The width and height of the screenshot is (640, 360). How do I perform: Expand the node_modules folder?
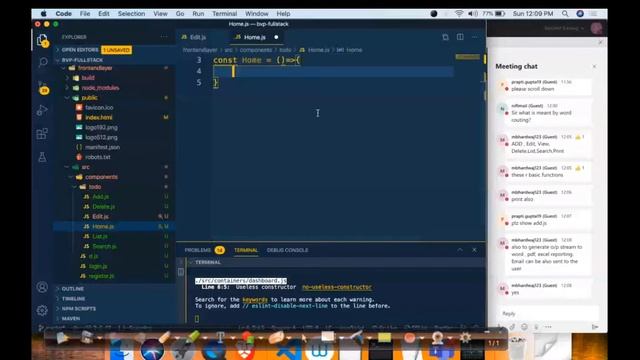100,88
